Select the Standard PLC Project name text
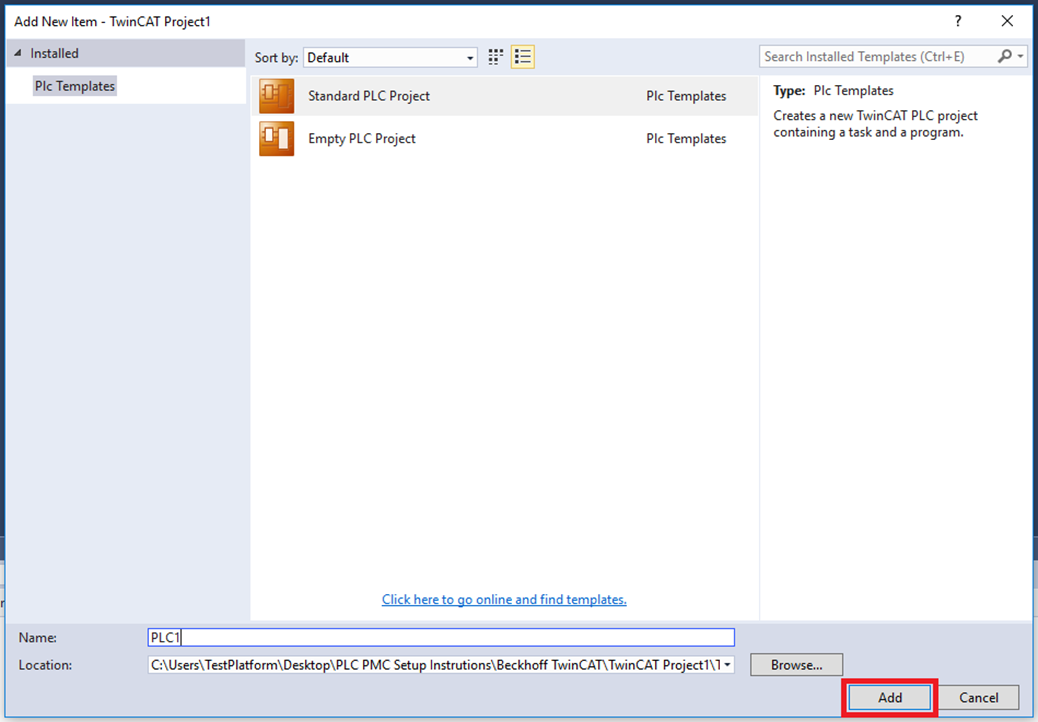 point(369,96)
